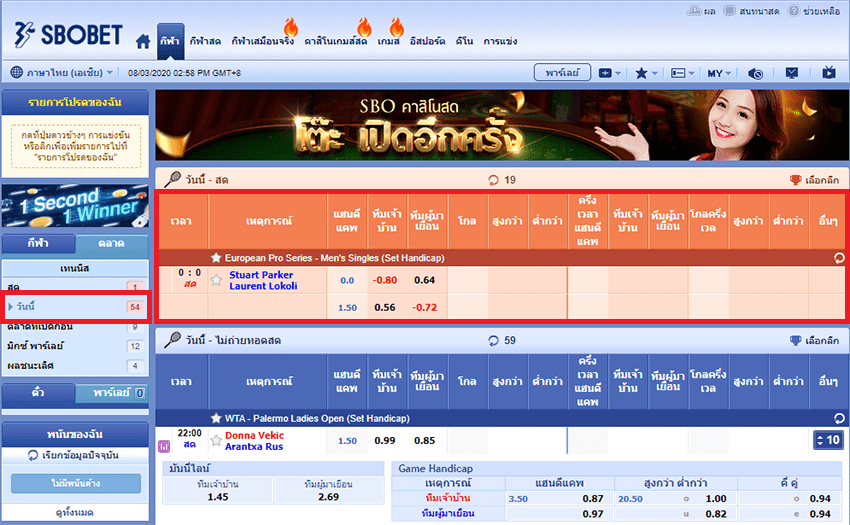
Task: Bet away odds 0.85 for Arantxa Rus
Action: point(424,440)
